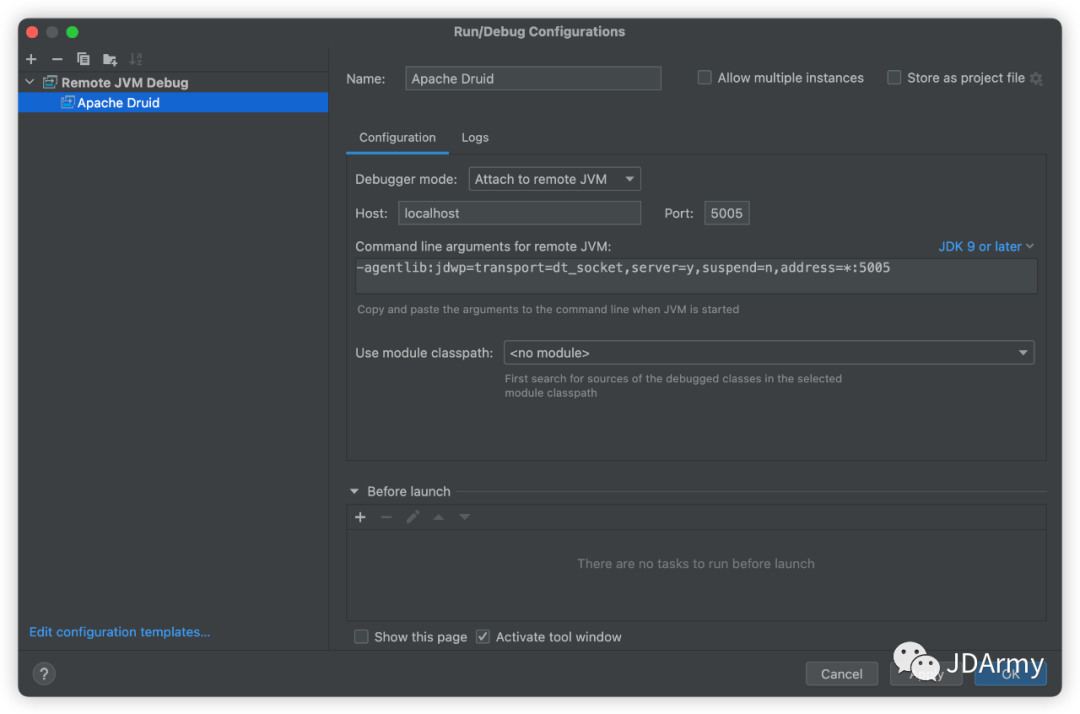The image size is (1080, 714).
Task: Click the Port field showing 5005
Action: point(727,213)
